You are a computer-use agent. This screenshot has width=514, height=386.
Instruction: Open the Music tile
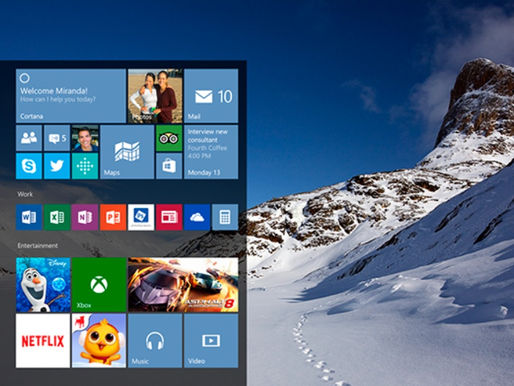(155, 341)
